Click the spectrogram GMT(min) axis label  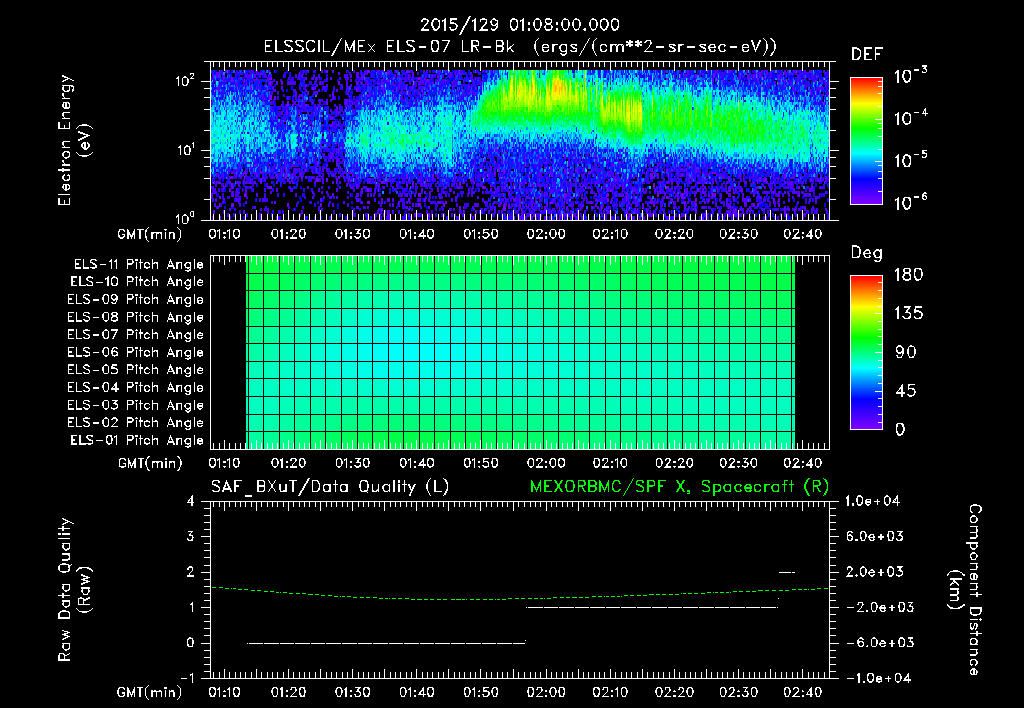[149, 234]
